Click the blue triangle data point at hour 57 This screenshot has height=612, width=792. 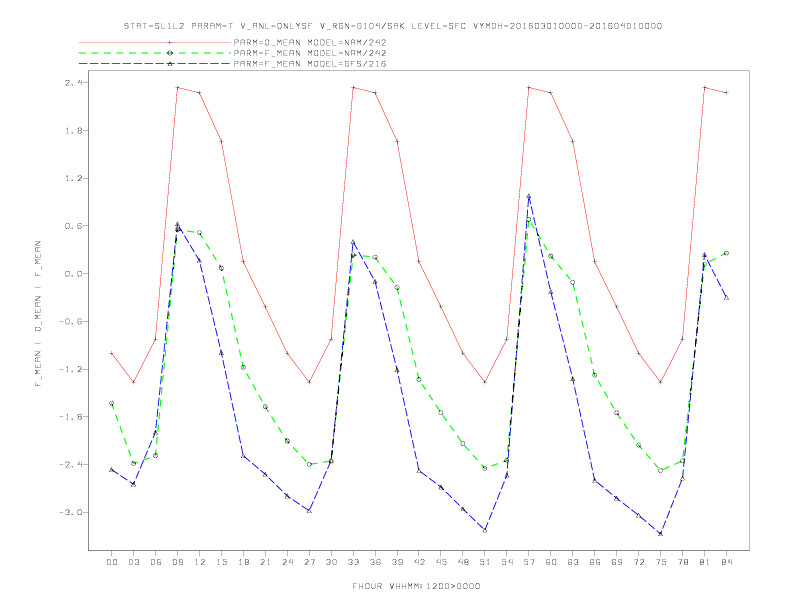(x=529, y=196)
